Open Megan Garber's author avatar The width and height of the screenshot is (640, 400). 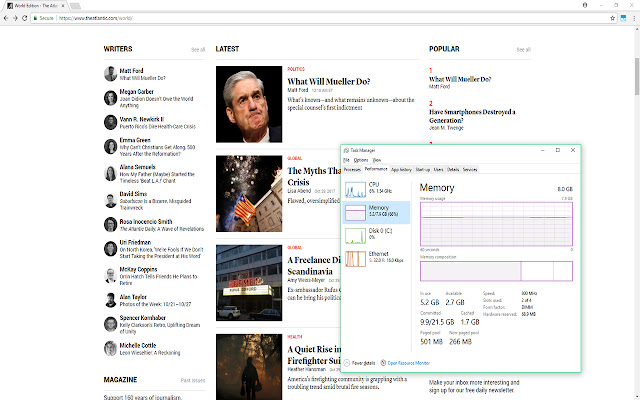click(110, 98)
